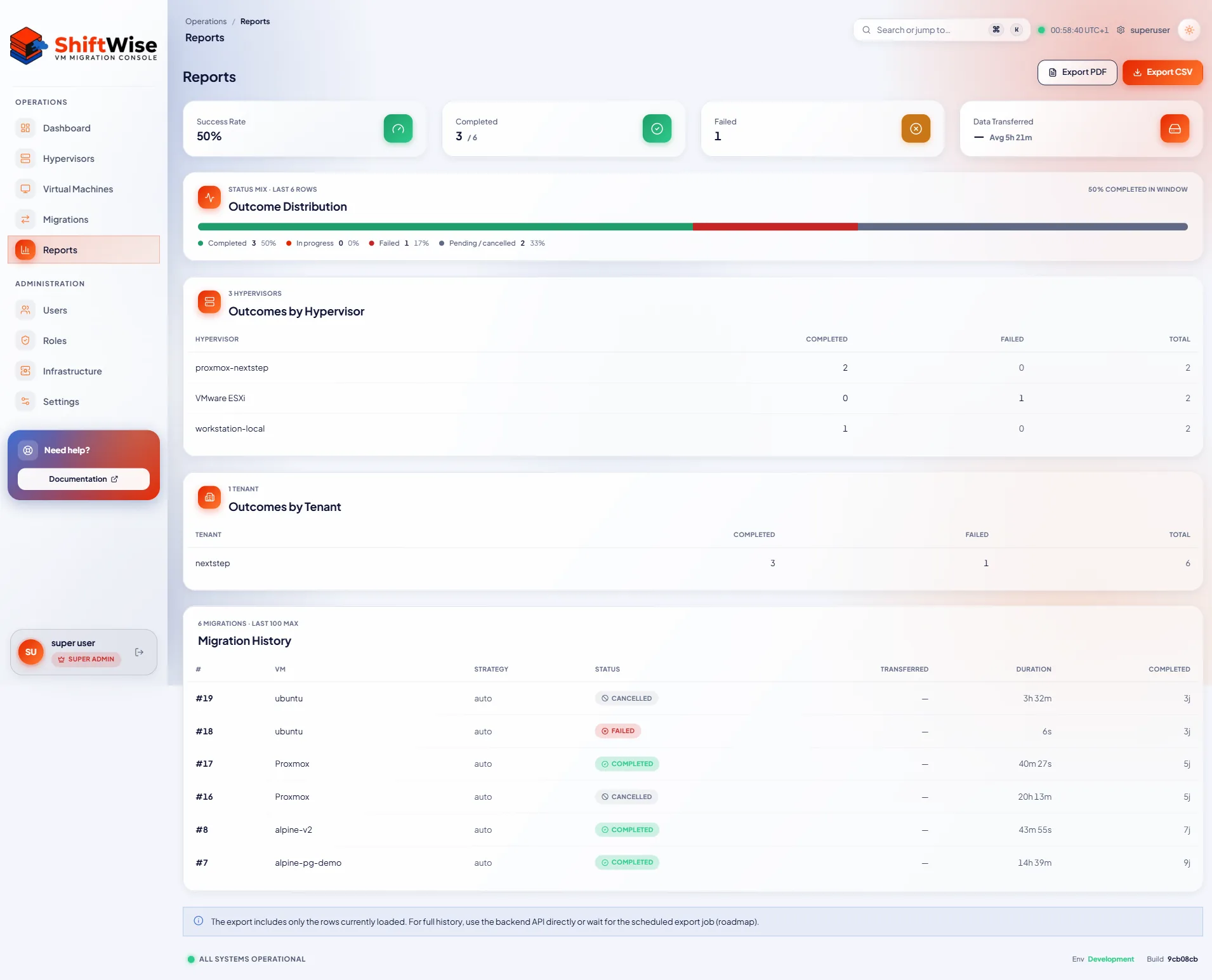Click the DURATION column header

click(x=1034, y=670)
